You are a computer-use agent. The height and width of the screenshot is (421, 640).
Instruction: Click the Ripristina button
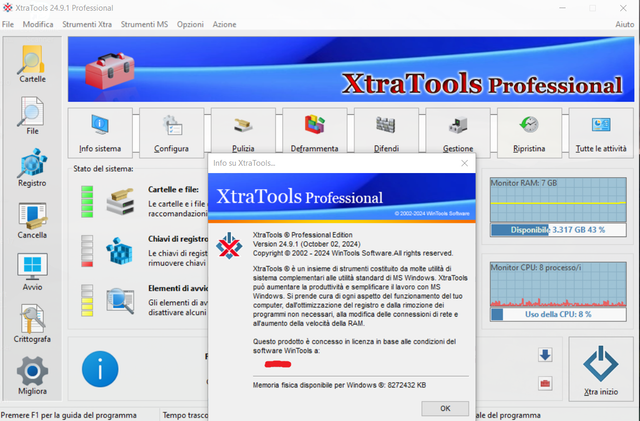coord(529,133)
